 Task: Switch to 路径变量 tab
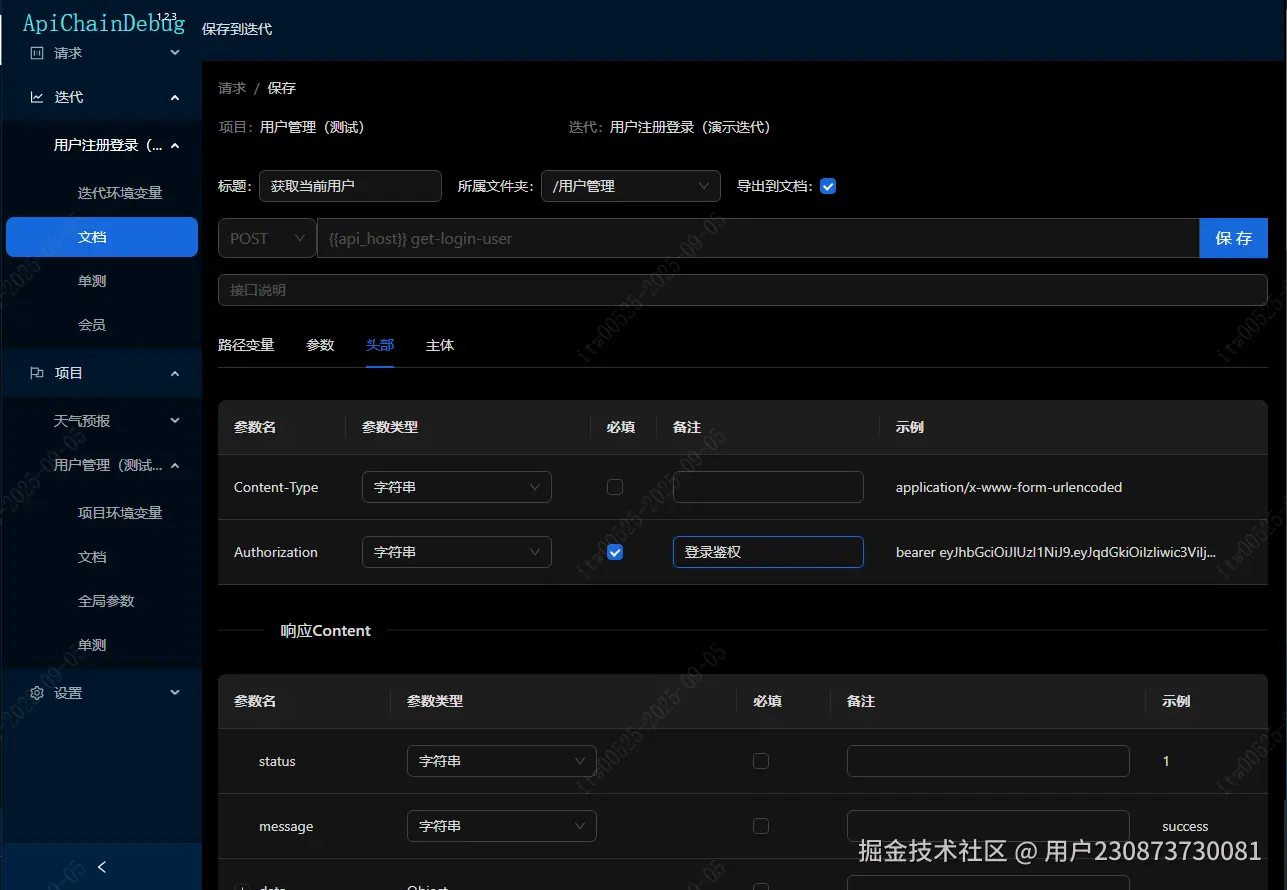[246, 345]
